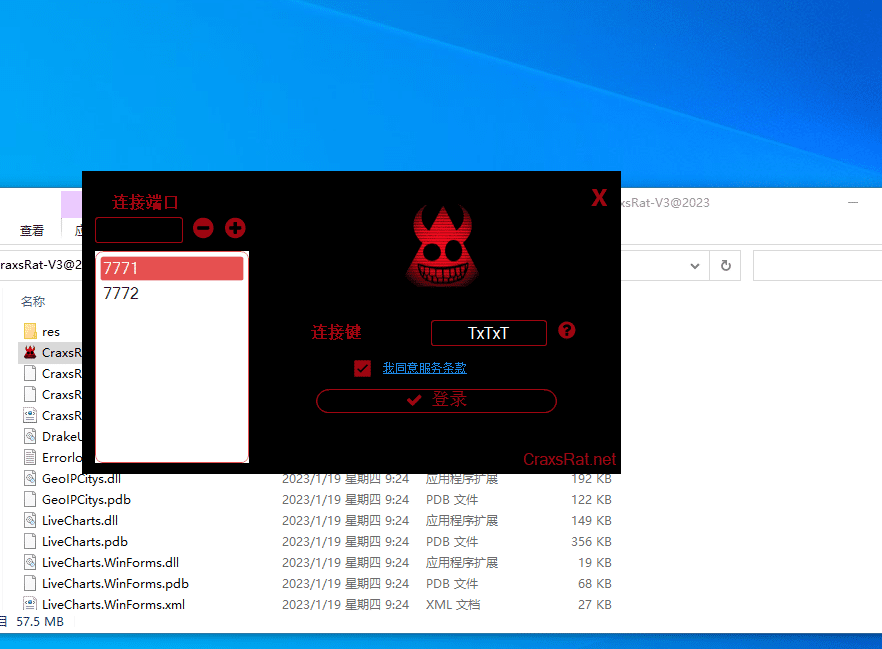
Task: Click the 356 KB size of LiveCharts.pdb
Action: [x=591, y=542]
